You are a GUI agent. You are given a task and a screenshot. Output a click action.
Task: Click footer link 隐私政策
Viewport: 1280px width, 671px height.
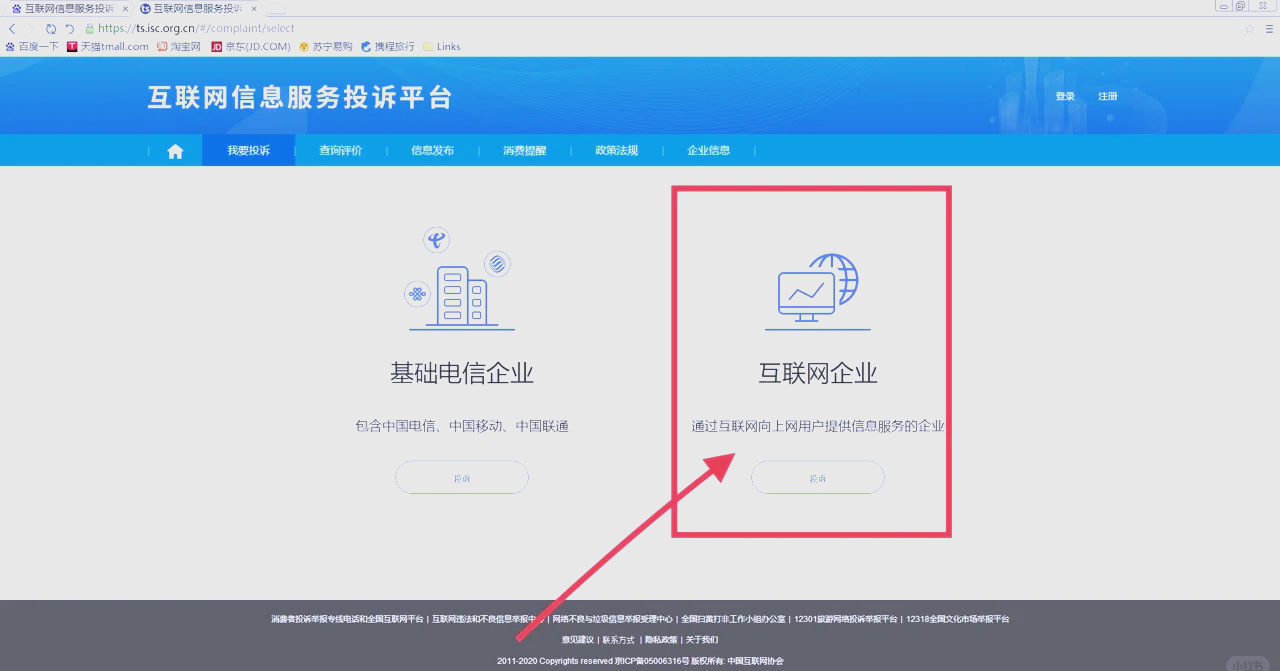point(661,640)
